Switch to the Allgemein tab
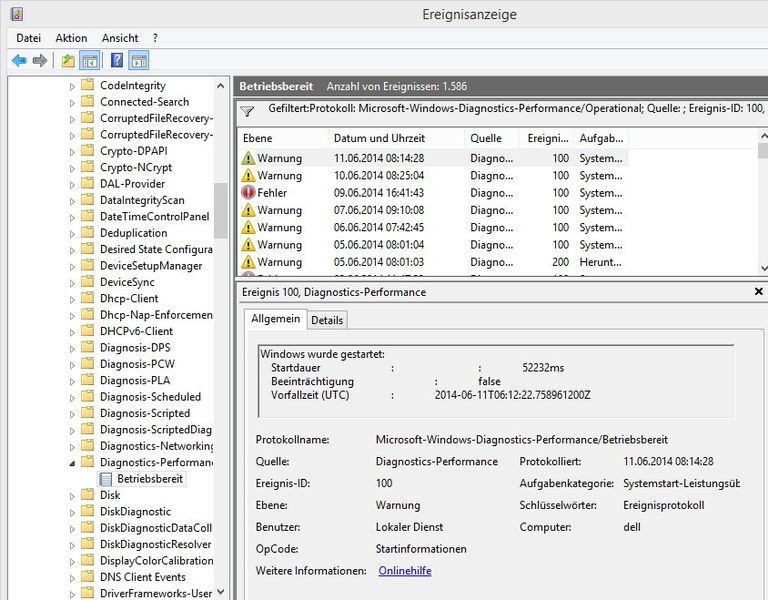Screen dimensions: 768x600 pos(275,318)
